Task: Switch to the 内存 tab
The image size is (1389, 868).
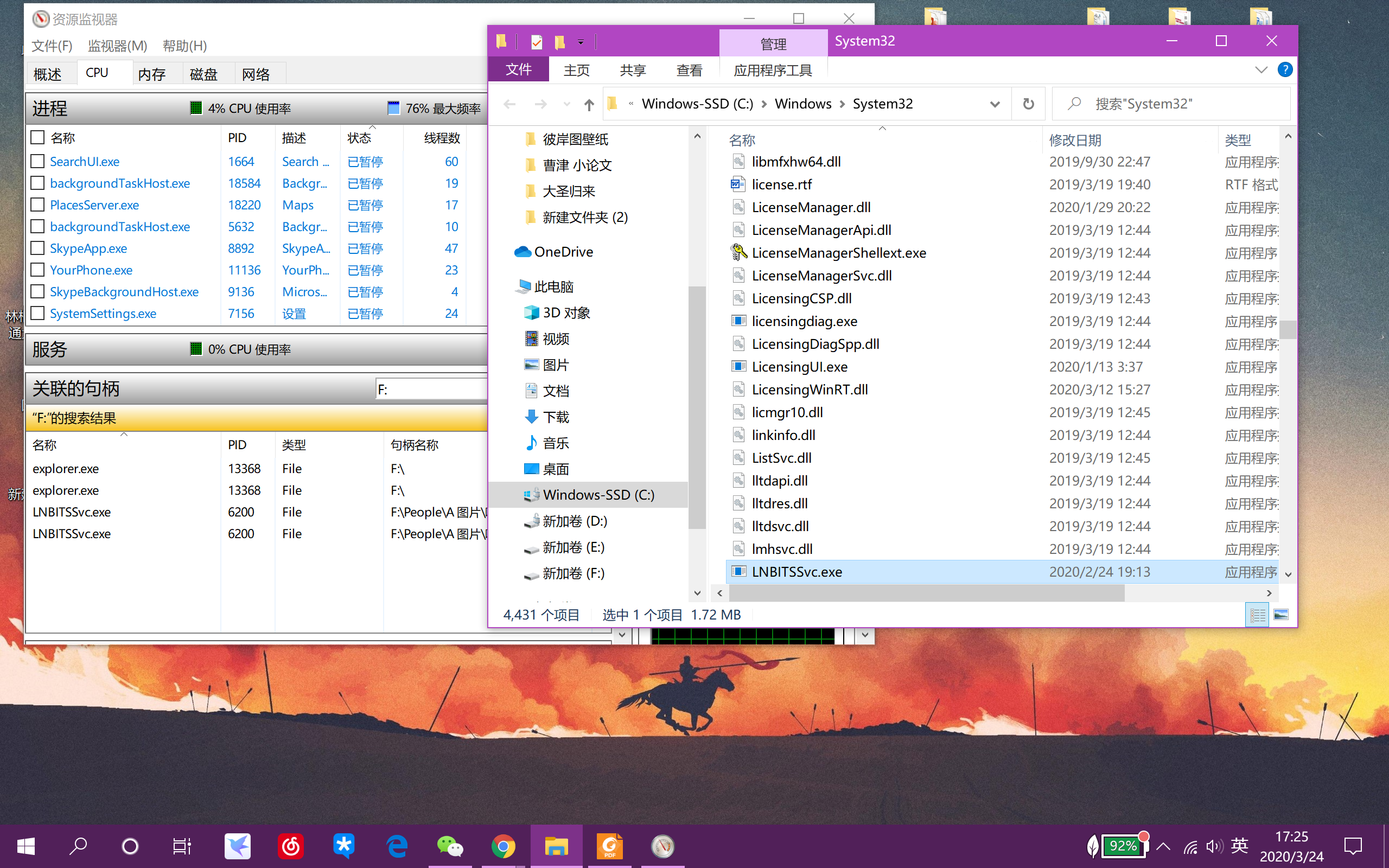Action: pos(151,74)
